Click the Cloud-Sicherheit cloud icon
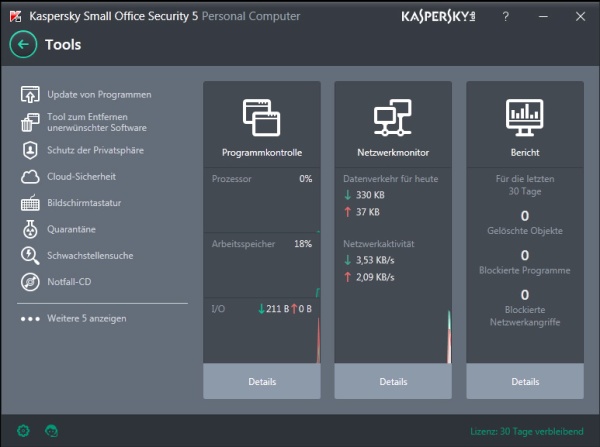This screenshot has height=447, width=600. point(30,177)
